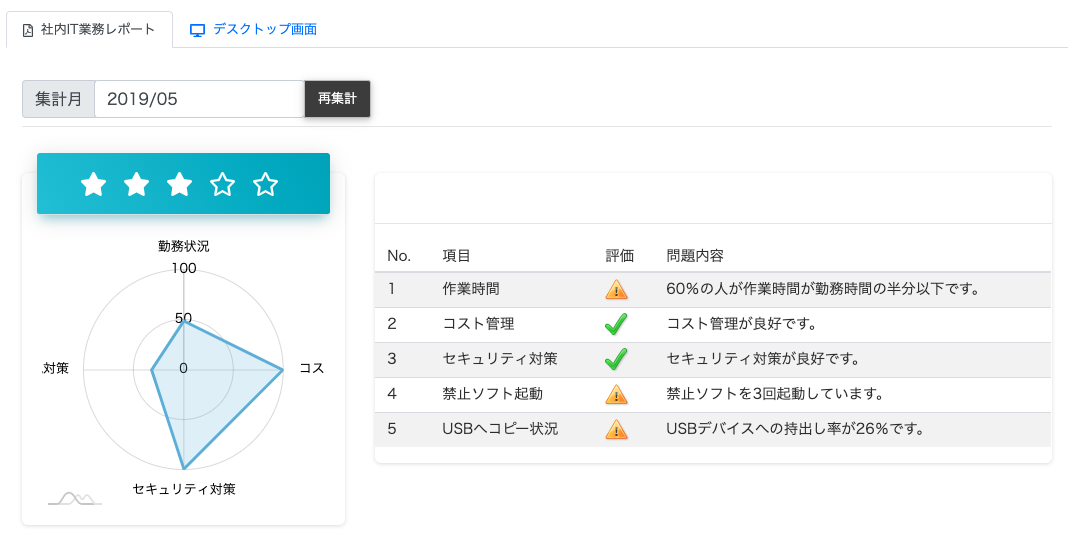The width and height of the screenshot is (1070, 545).
Task: Click row number 5 cell
Action: (392, 428)
